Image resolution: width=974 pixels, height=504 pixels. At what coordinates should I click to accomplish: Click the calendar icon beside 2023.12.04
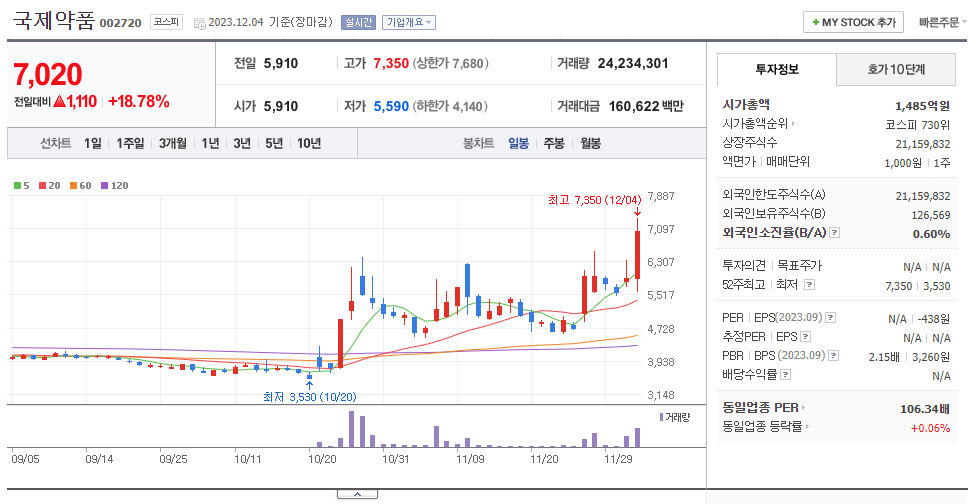click(199, 23)
